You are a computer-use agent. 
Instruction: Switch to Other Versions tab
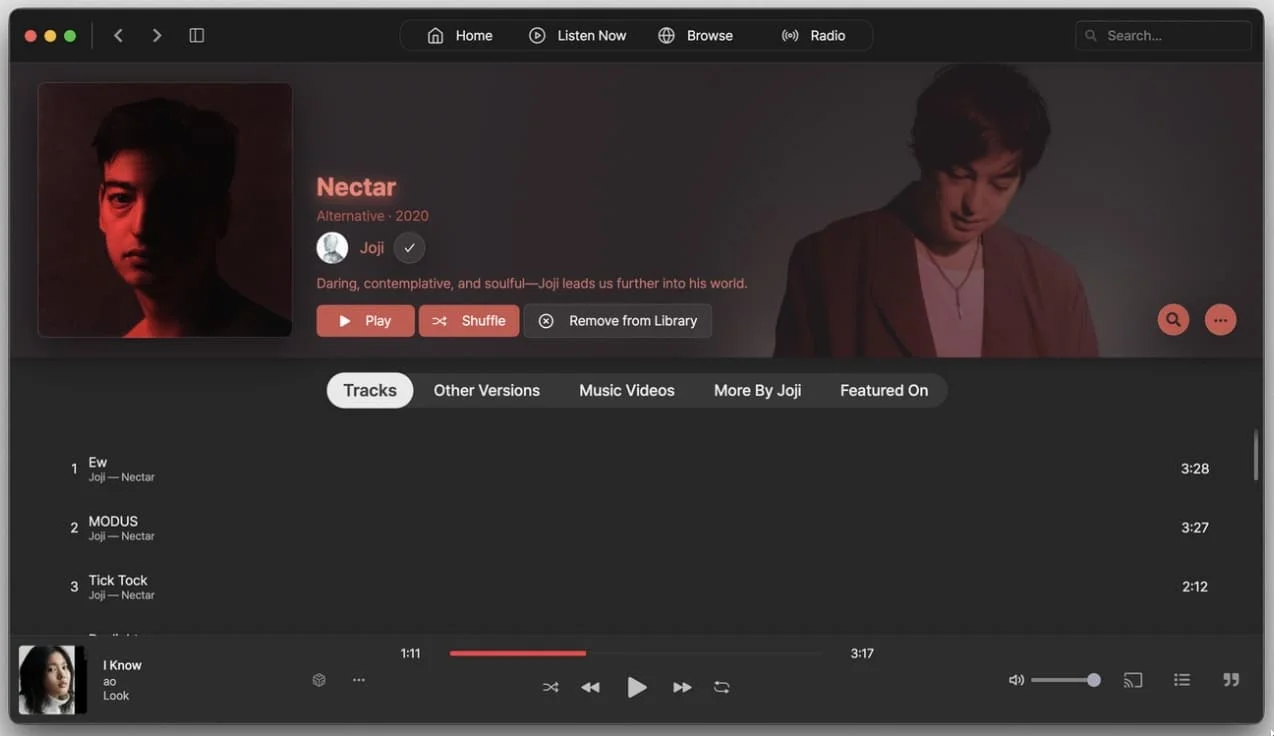[487, 390]
